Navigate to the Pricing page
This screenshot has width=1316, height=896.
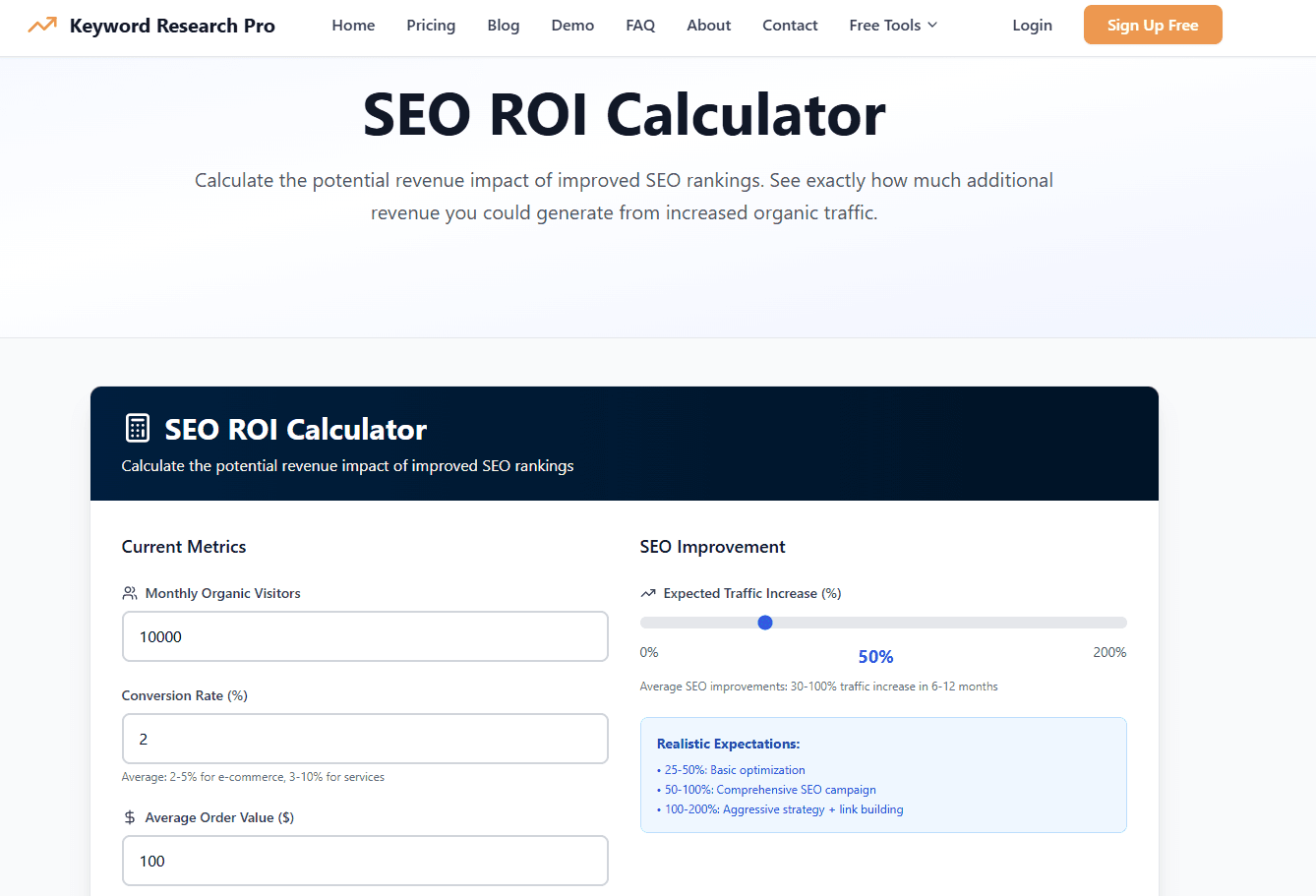[431, 25]
